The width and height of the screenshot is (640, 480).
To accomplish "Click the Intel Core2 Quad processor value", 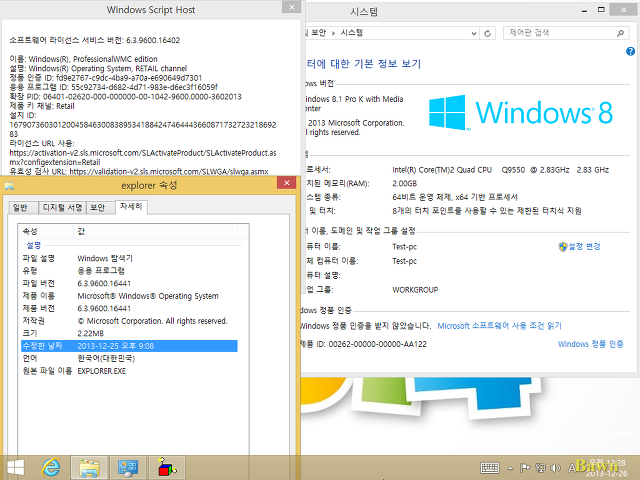I will (500, 170).
